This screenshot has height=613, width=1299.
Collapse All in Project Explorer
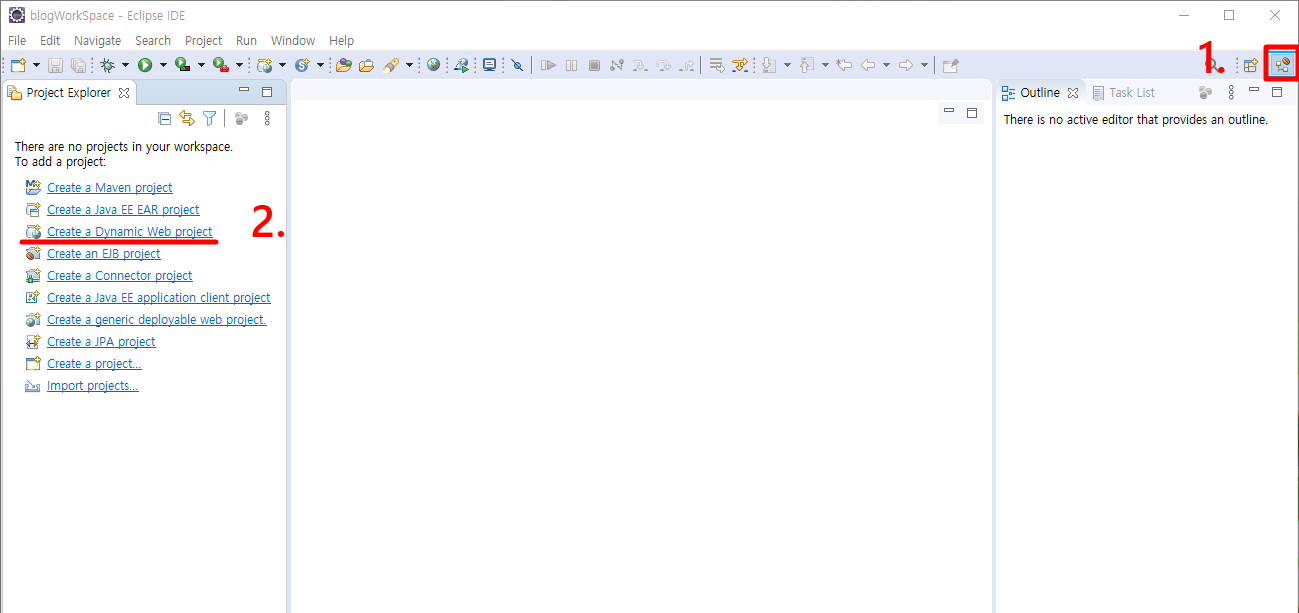tap(165, 118)
